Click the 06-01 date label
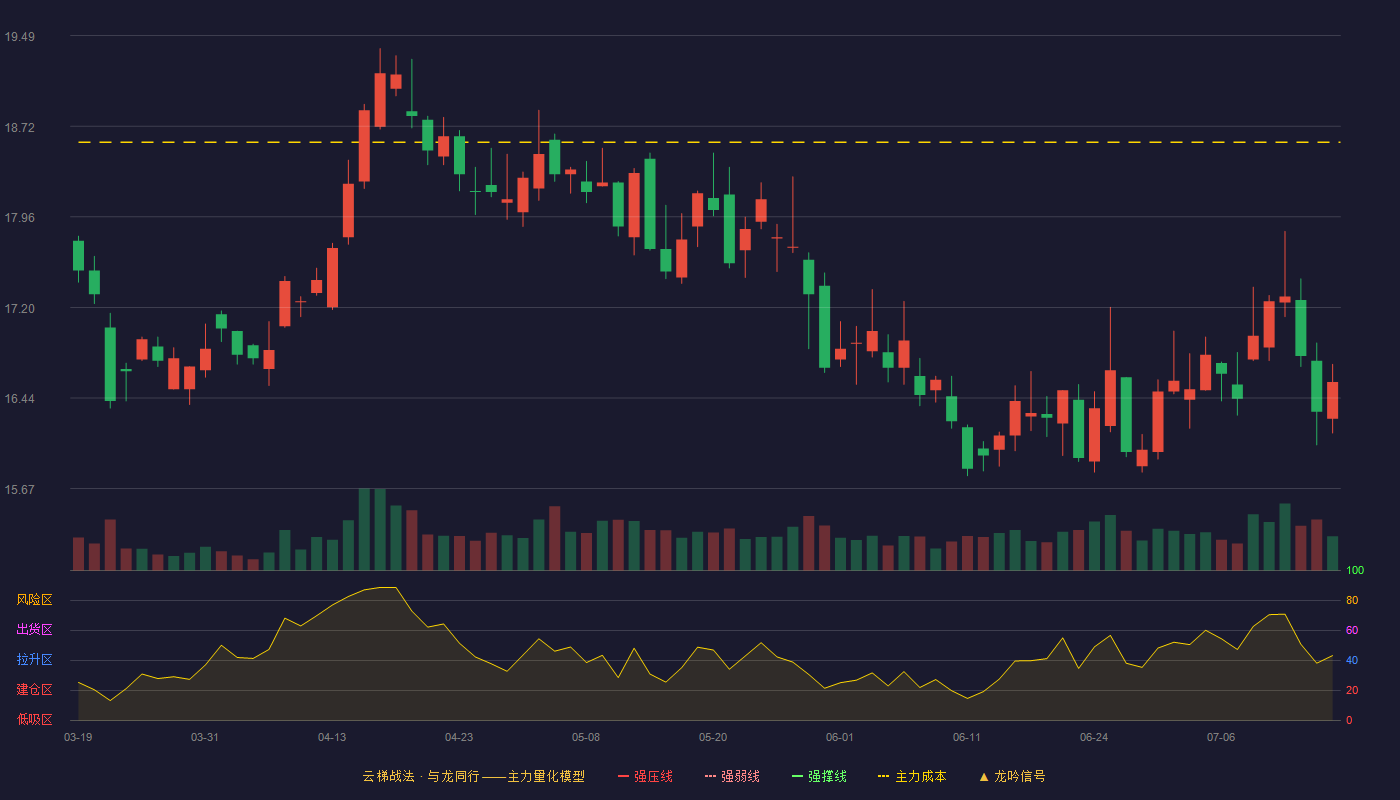The width and height of the screenshot is (1400, 800). [840, 737]
